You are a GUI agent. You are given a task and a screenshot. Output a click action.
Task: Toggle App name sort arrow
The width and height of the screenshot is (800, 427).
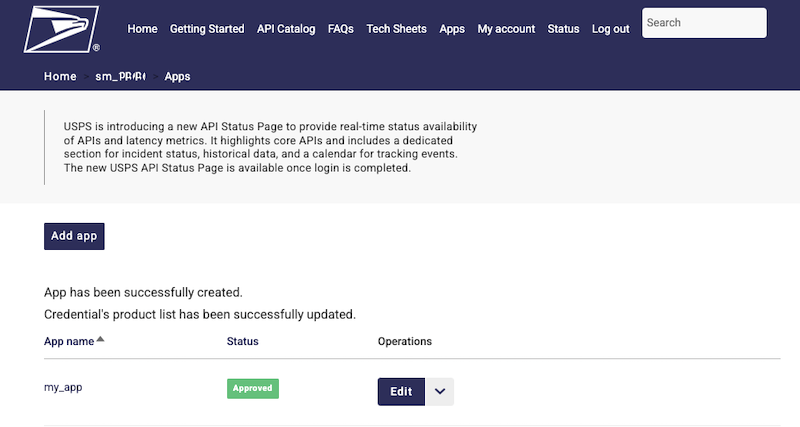(x=101, y=339)
